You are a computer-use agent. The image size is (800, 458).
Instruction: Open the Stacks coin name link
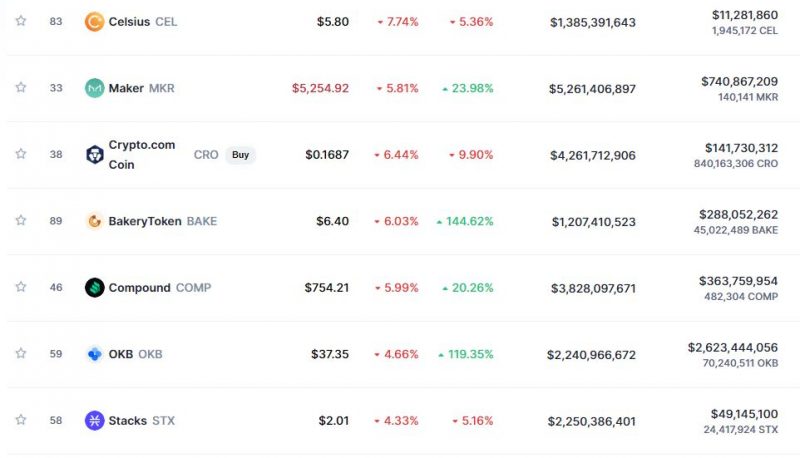[x=128, y=421]
